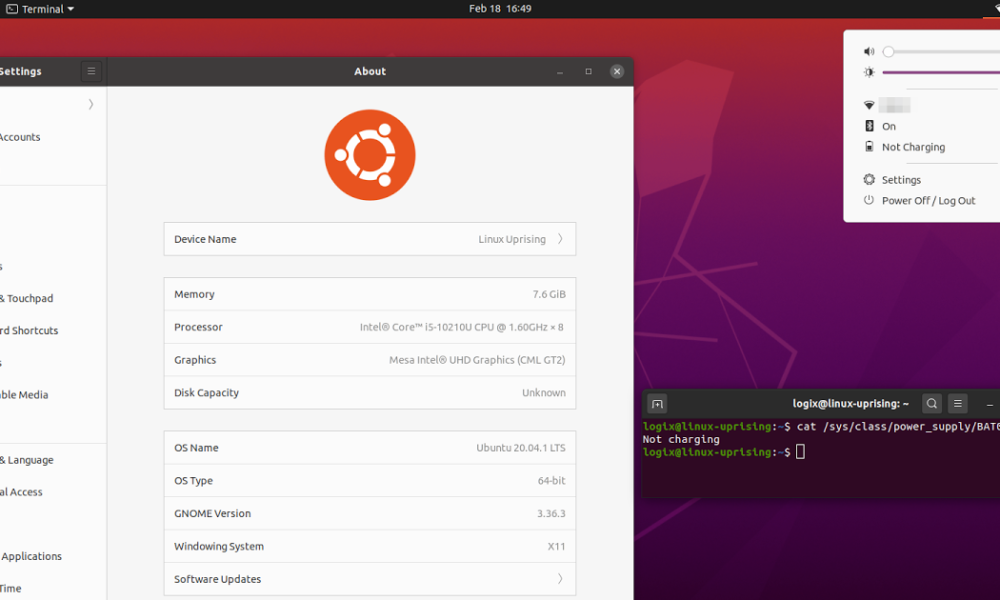
Task: Click the Processor Intel Core i5-10210U row
Action: pyautogui.click(x=370, y=327)
